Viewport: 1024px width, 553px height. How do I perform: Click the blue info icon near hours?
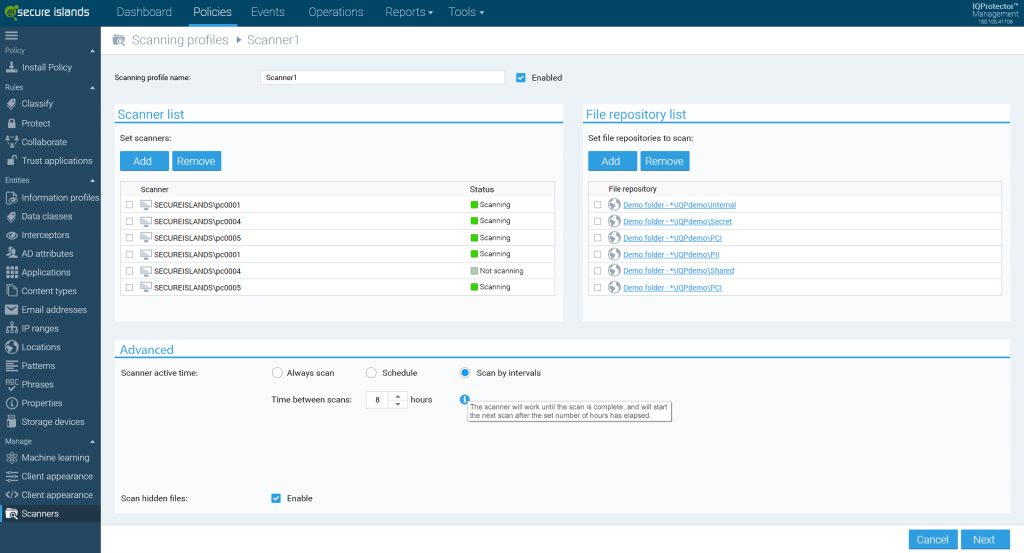[464, 400]
